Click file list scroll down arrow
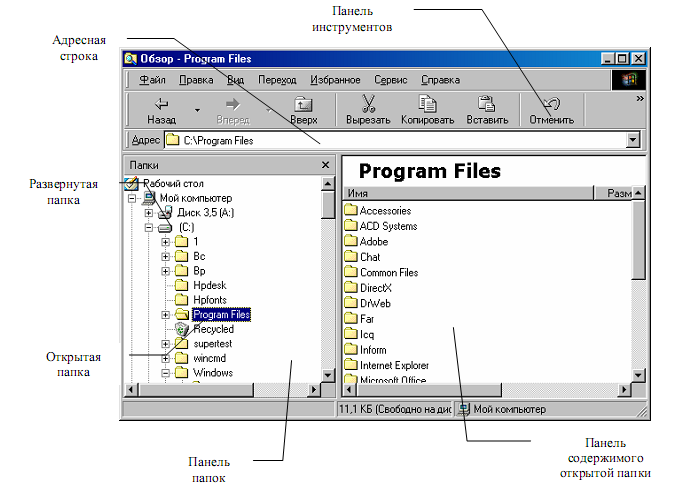This screenshot has width=694, height=493. click(x=638, y=375)
